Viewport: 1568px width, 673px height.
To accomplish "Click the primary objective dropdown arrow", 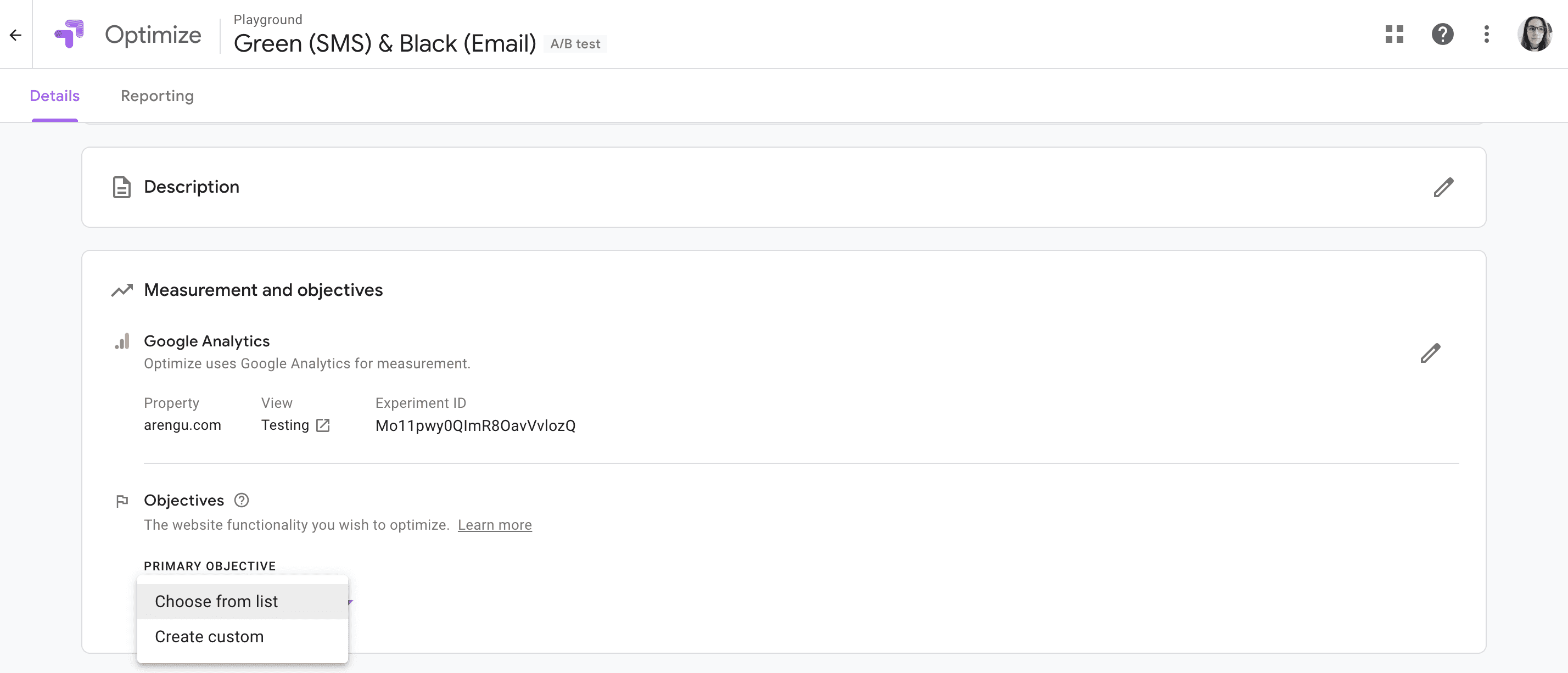I will click(x=351, y=602).
